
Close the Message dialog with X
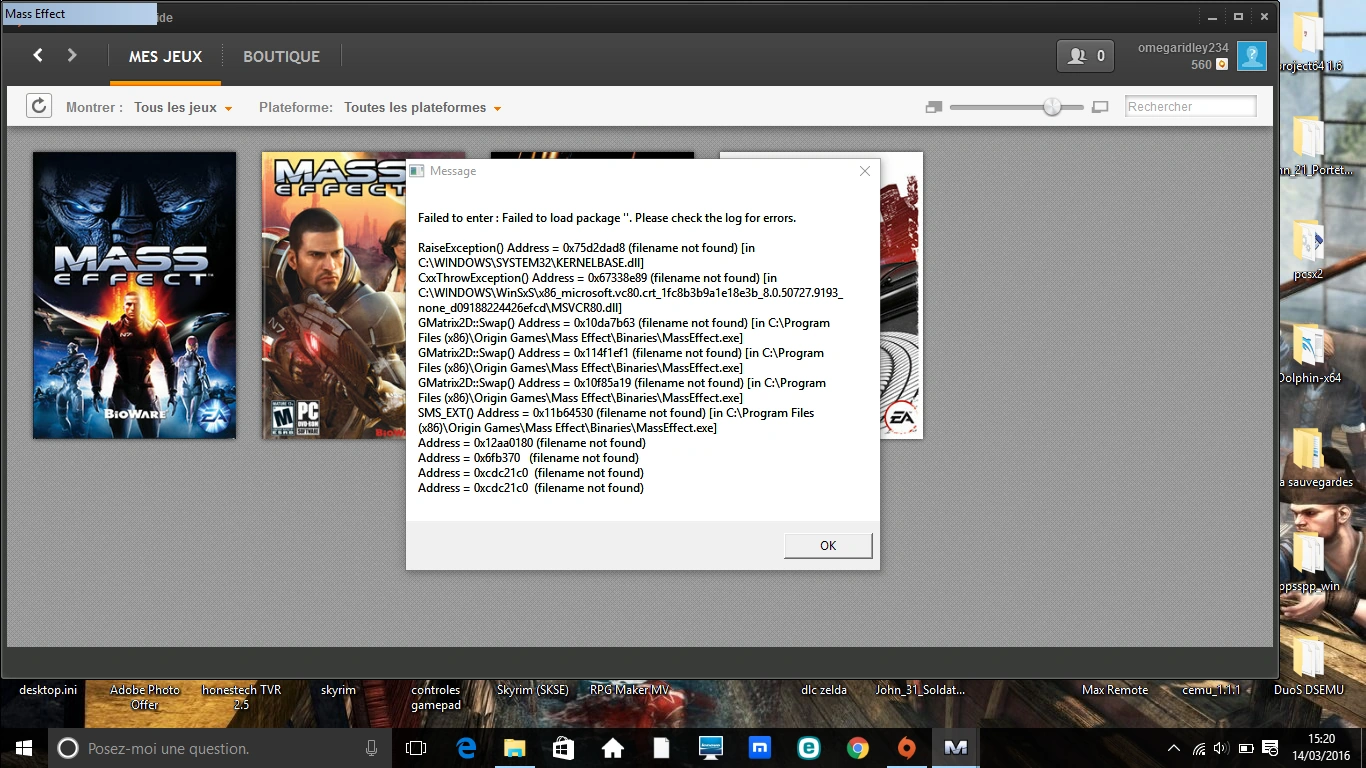(x=865, y=171)
